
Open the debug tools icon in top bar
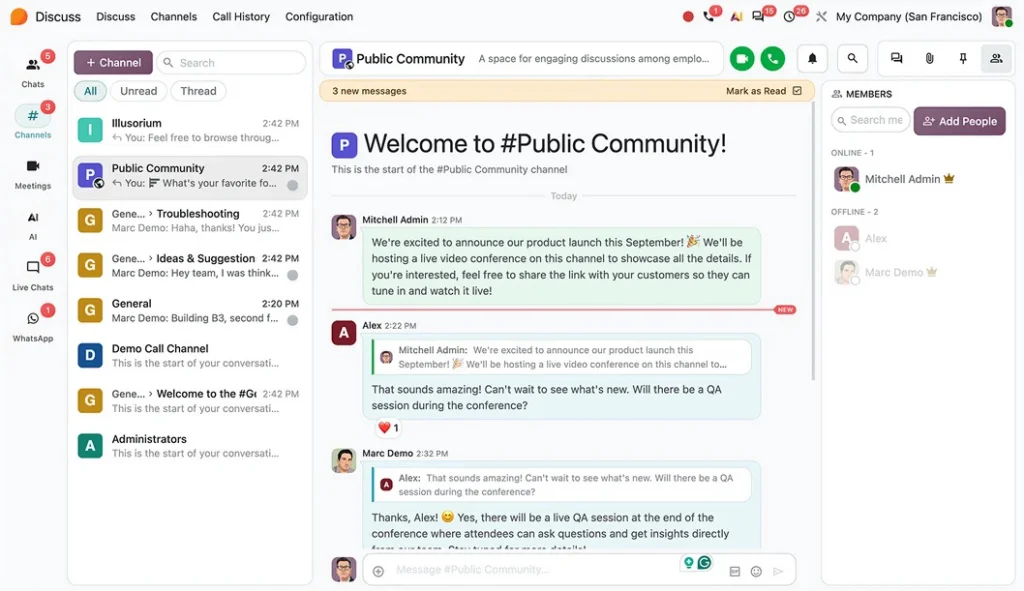coord(821,17)
